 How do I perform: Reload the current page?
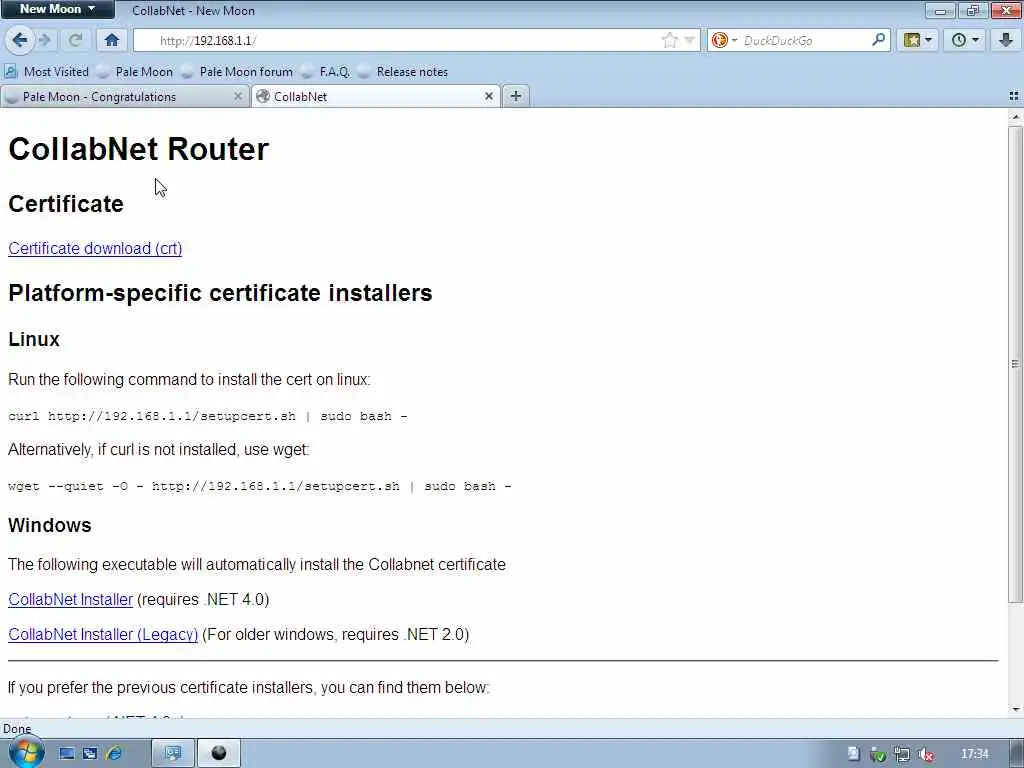(x=75, y=40)
